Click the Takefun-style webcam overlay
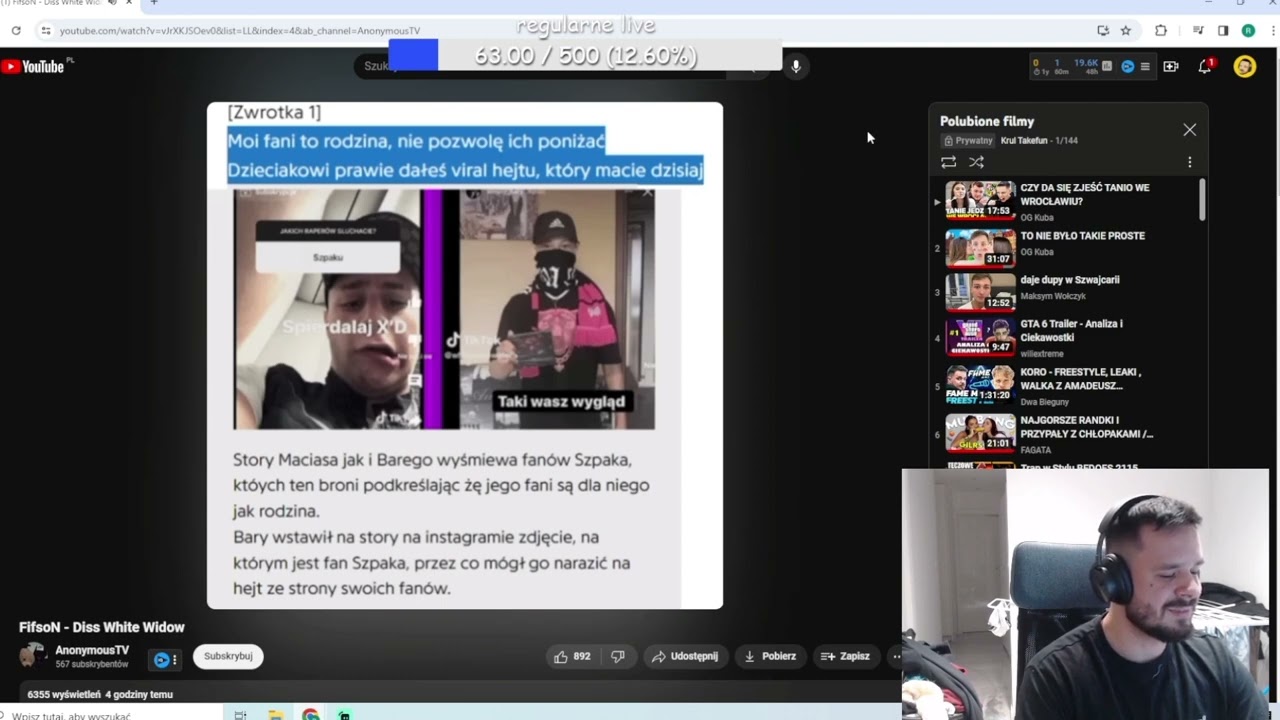 1086,594
